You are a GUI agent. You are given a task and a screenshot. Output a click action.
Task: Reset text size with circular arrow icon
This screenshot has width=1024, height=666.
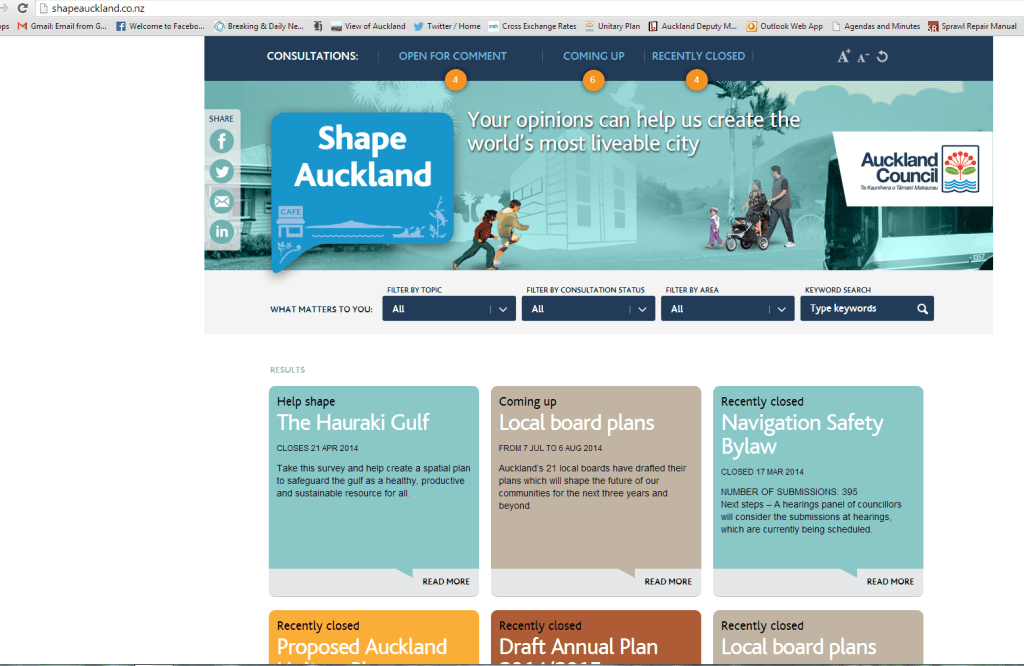(x=882, y=57)
